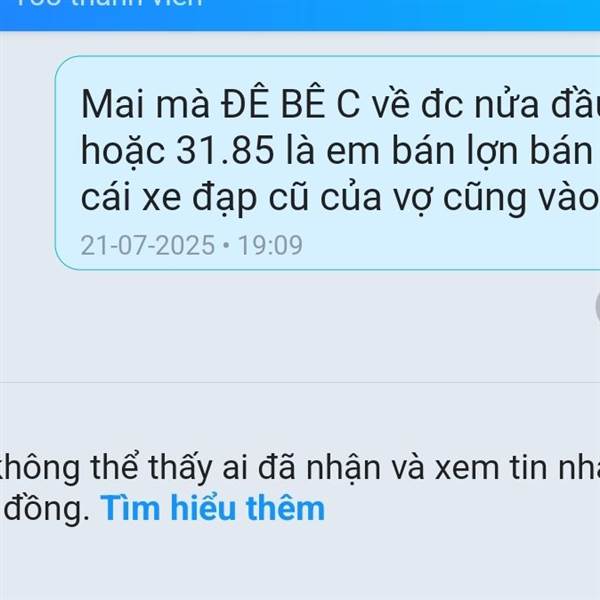The image size is (600, 600).
Task: Tap the time '19:09' in the bubble
Action: tap(271, 245)
